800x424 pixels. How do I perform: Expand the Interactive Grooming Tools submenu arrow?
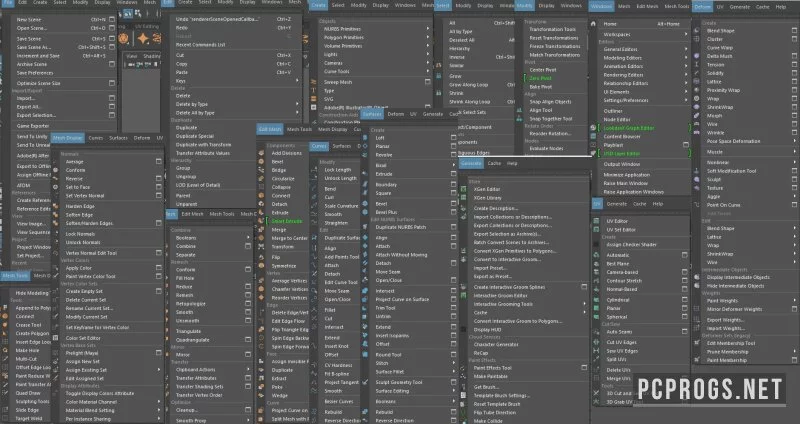coord(584,304)
